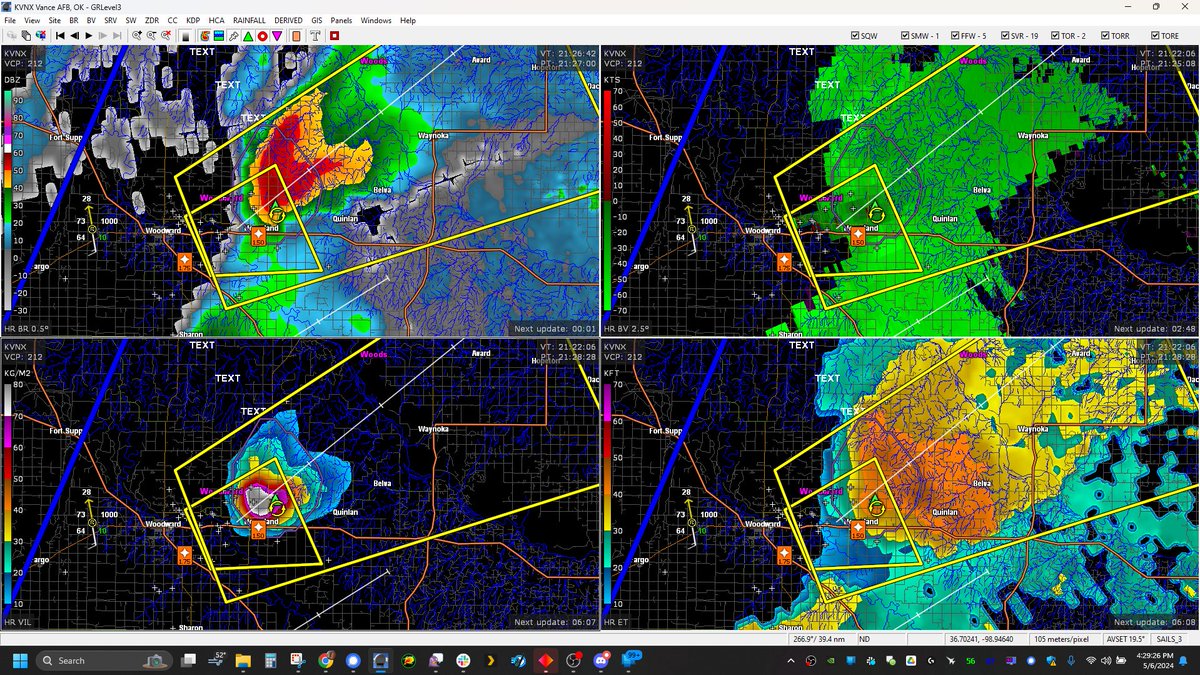The image size is (1200, 675).
Task: Open the ZDR product menu
Action: coord(151,20)
